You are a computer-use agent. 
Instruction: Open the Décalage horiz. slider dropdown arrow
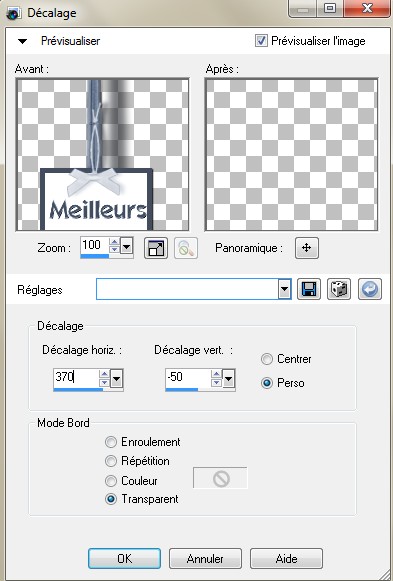click(116, 379)
